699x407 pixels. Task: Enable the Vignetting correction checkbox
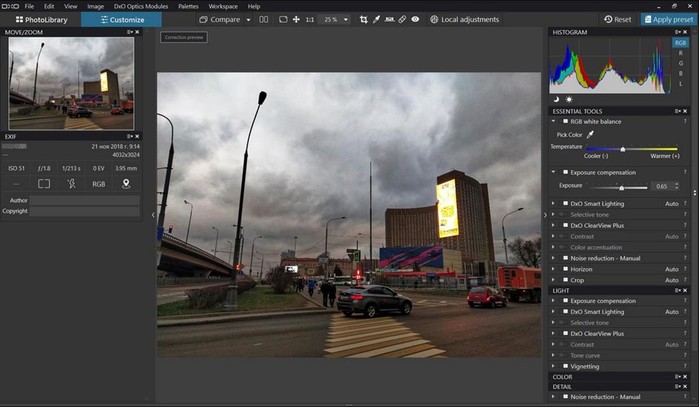pyautogui.click(x=565, y=366)
